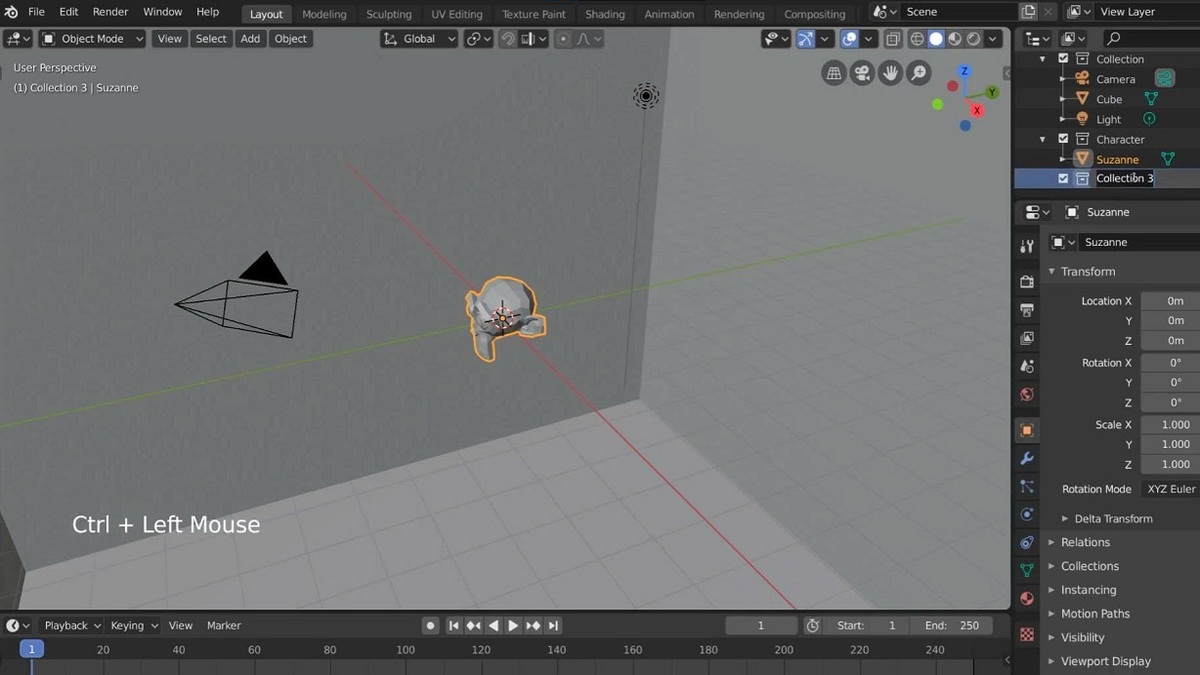Toggle auto keying record button
This screenshot has width=1200, height=675.
click(431, 625)
